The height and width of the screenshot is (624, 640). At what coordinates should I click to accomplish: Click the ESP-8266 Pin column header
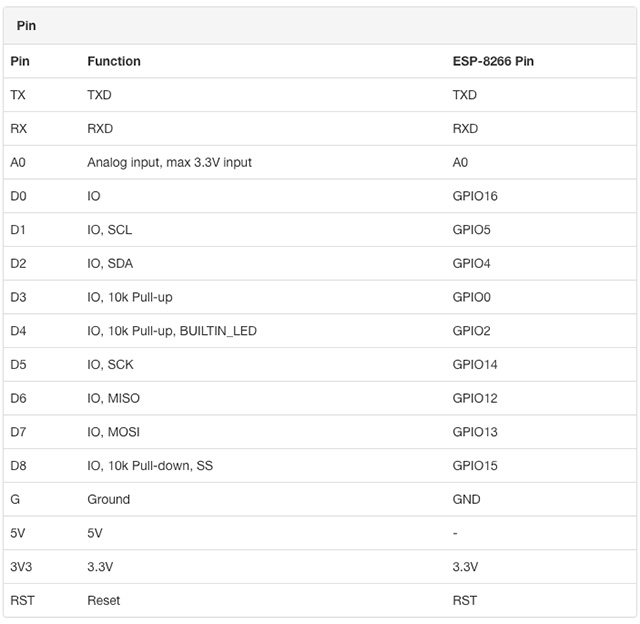click(493, 61)
